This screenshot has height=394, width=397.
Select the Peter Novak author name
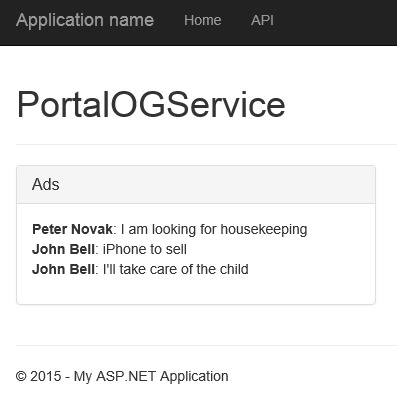(72, 229)
